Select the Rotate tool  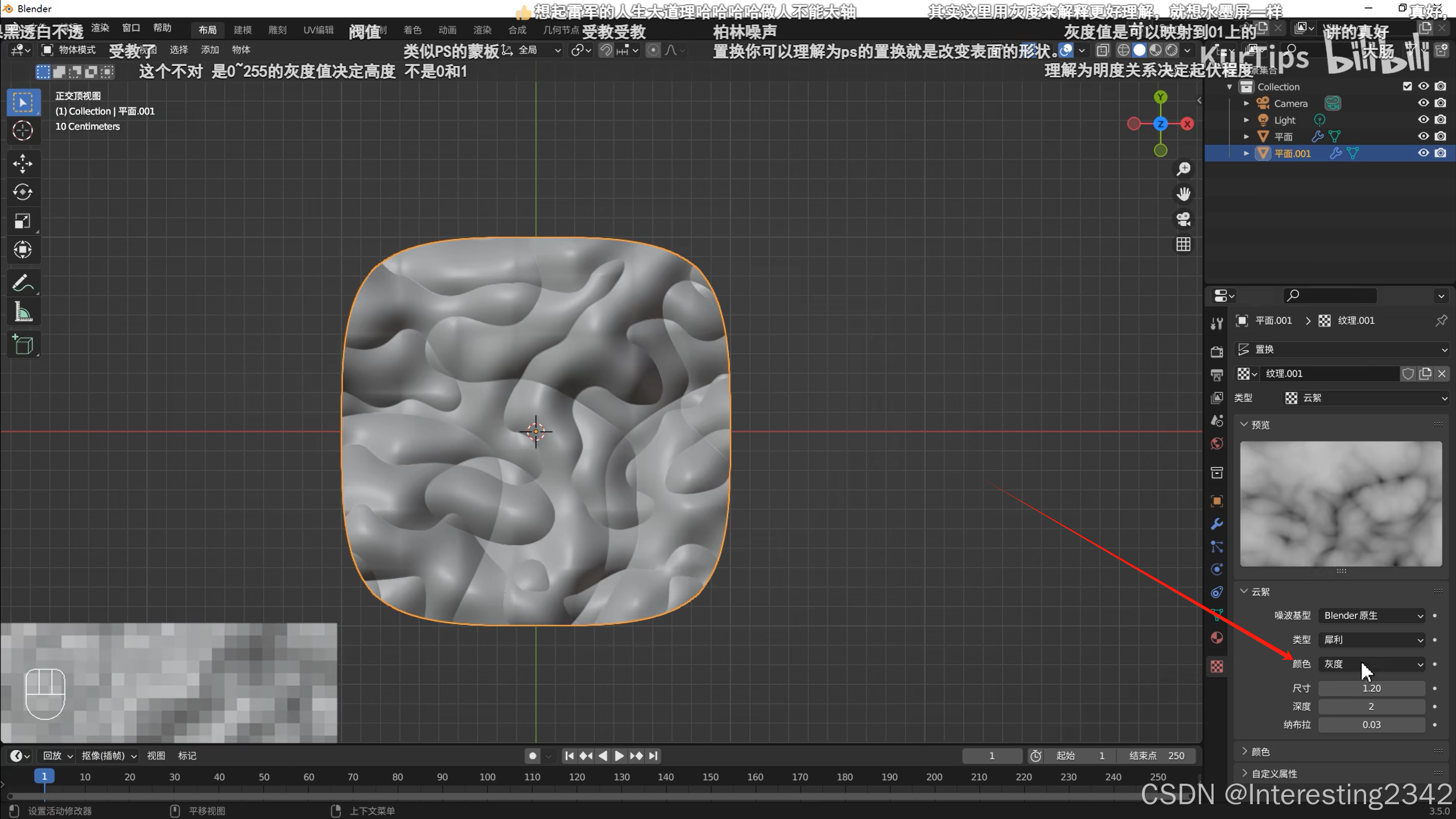[x=23, y=192]
